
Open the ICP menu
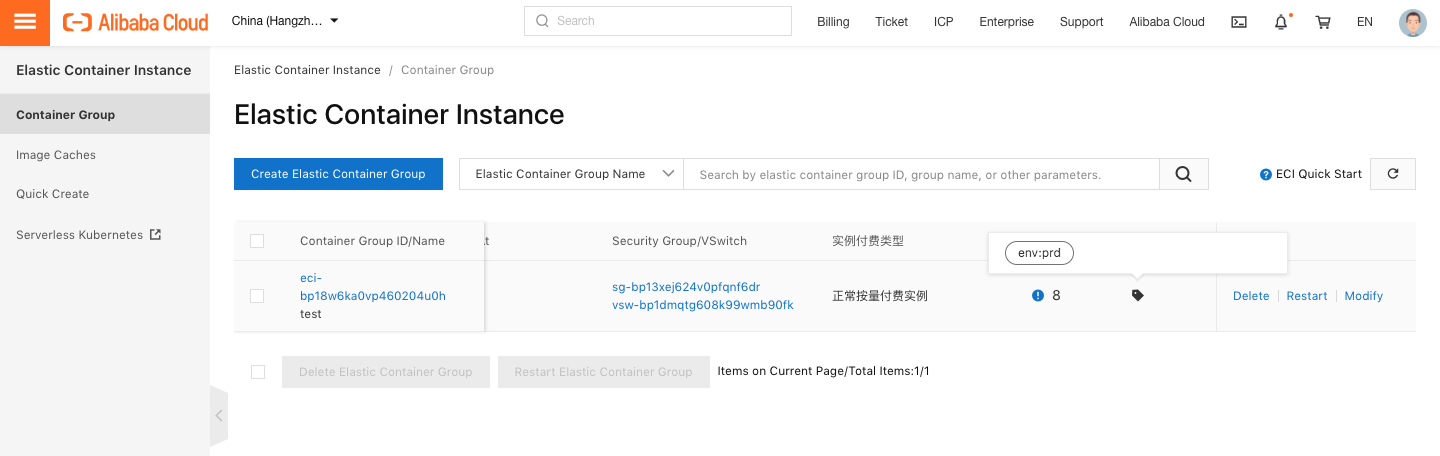pos(944,22)
